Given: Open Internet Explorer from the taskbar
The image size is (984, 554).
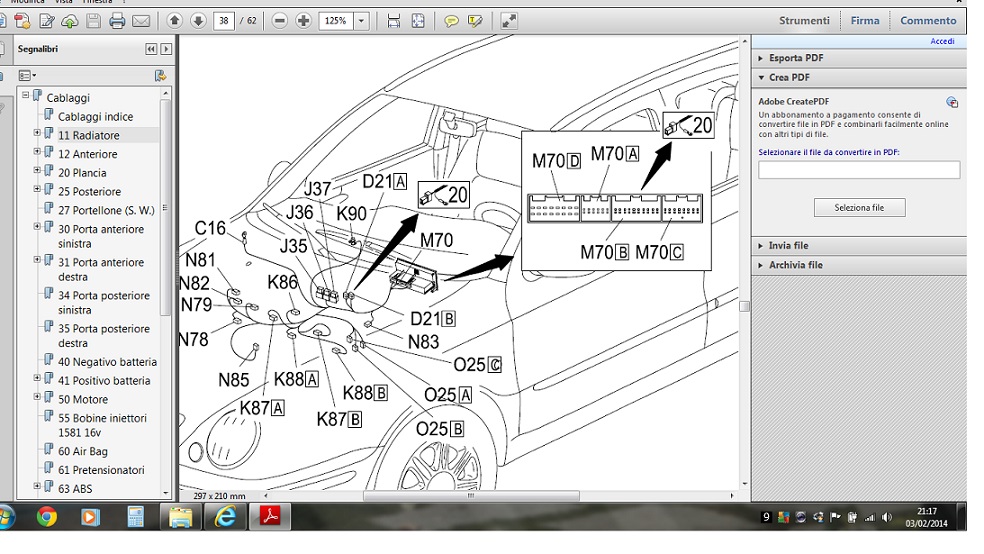Looking at the screenshot, I should 225,517.
